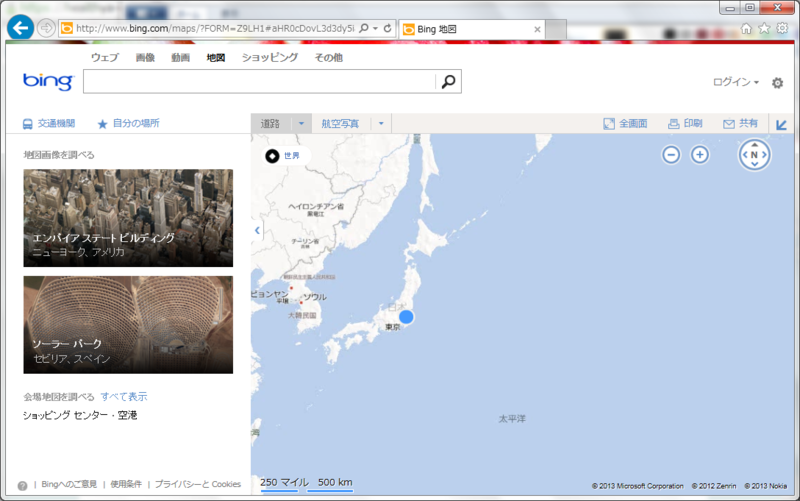Open the ログイン dropdown
This screenshot has height=501, width=800.
[x=736, y=82]
